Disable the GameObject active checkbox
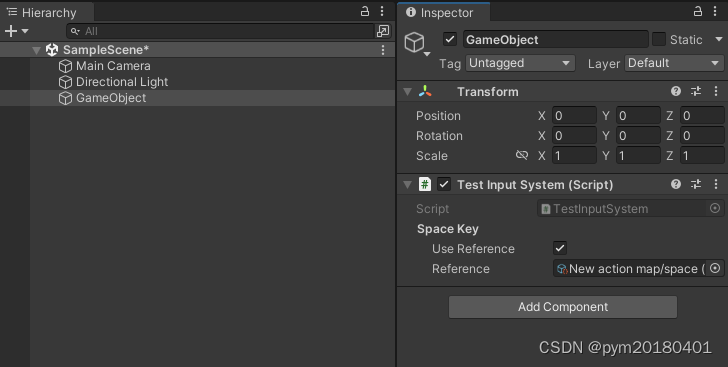The width and height of the screenshot is (728, 367). point(449,39)
